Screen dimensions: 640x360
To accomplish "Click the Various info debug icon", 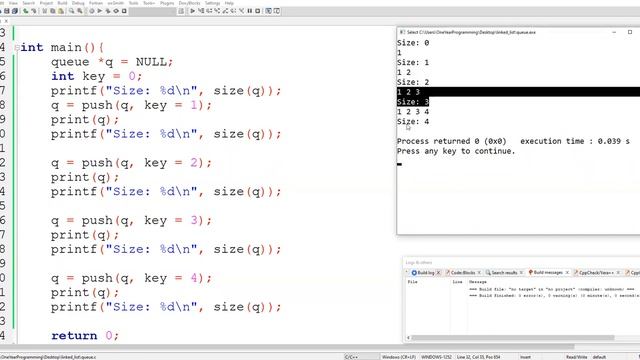I will point(277,11).
